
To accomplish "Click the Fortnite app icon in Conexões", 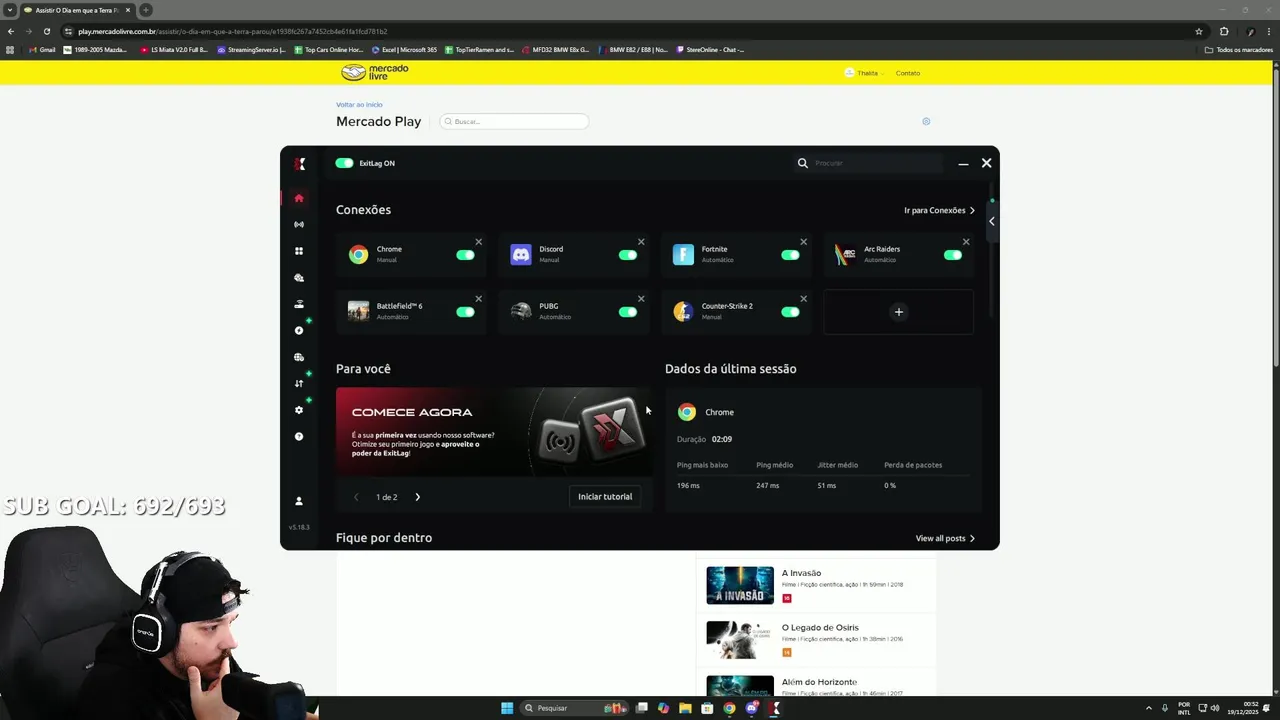I will coord(683,255).
